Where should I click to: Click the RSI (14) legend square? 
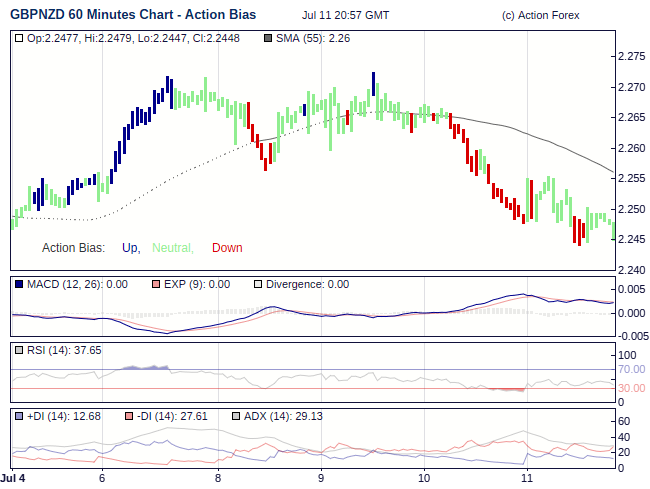19,350
